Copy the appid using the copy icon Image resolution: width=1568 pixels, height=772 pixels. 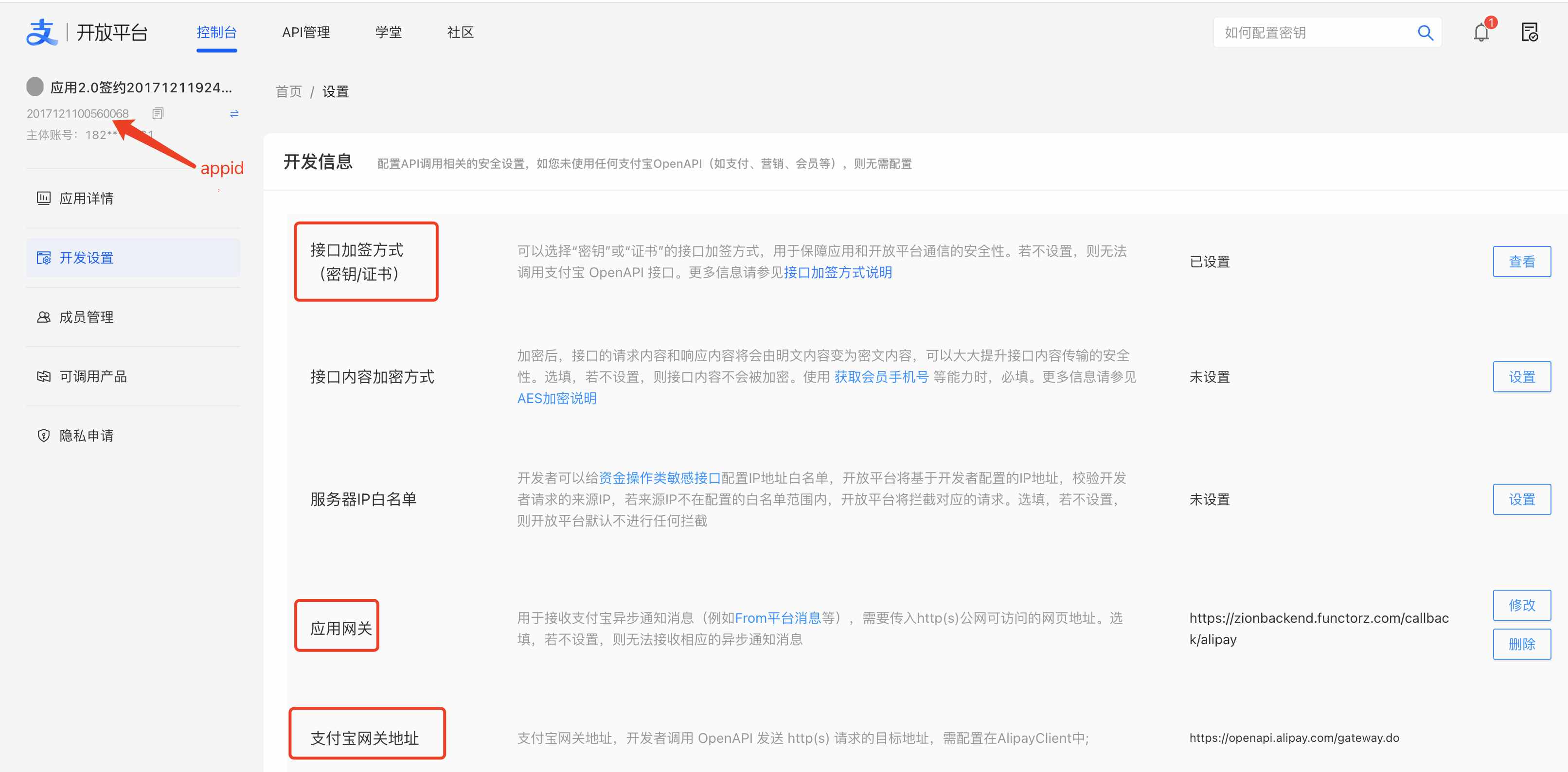point(158,113)
